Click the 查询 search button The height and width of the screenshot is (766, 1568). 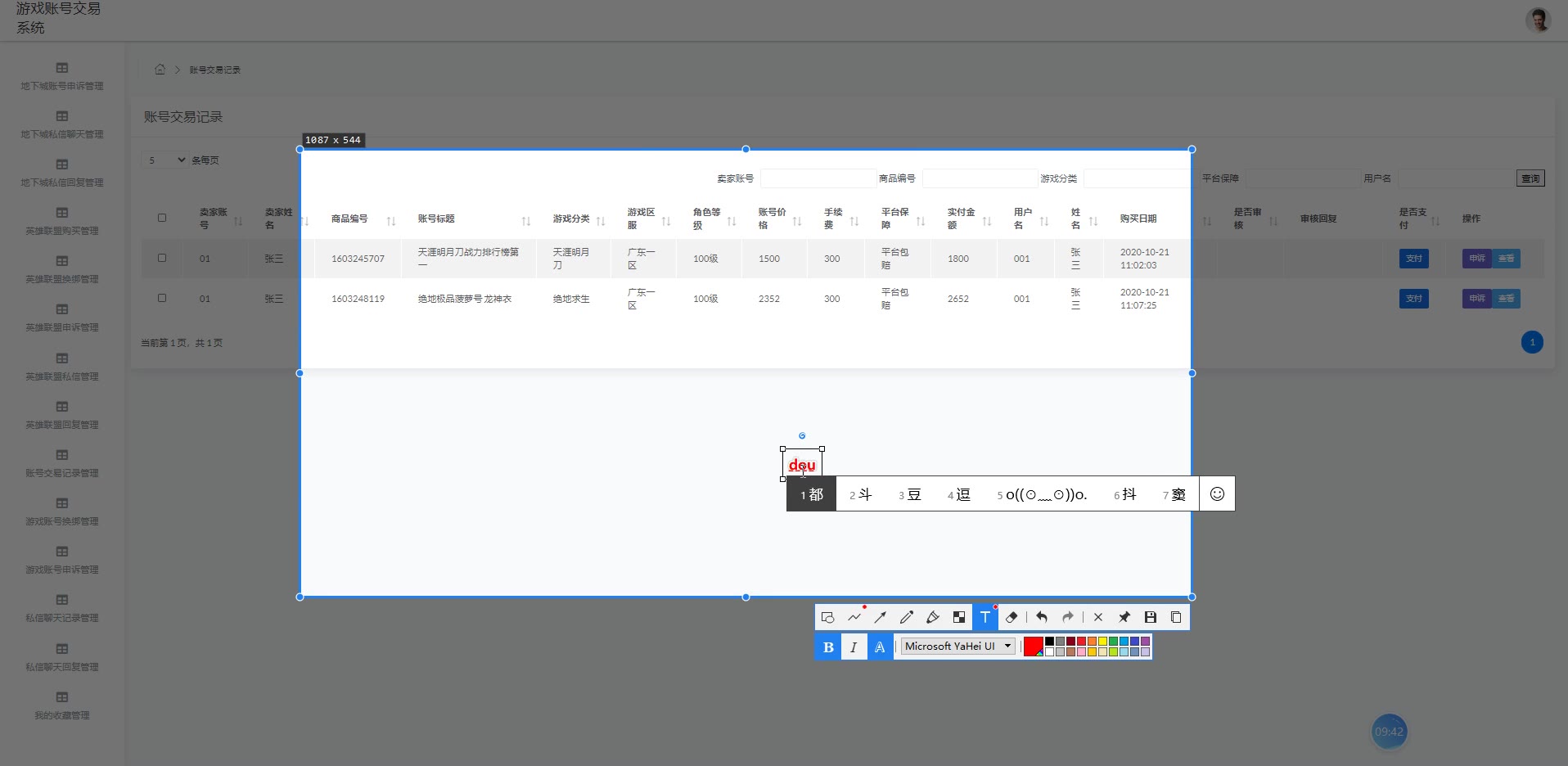(1530, 178)
